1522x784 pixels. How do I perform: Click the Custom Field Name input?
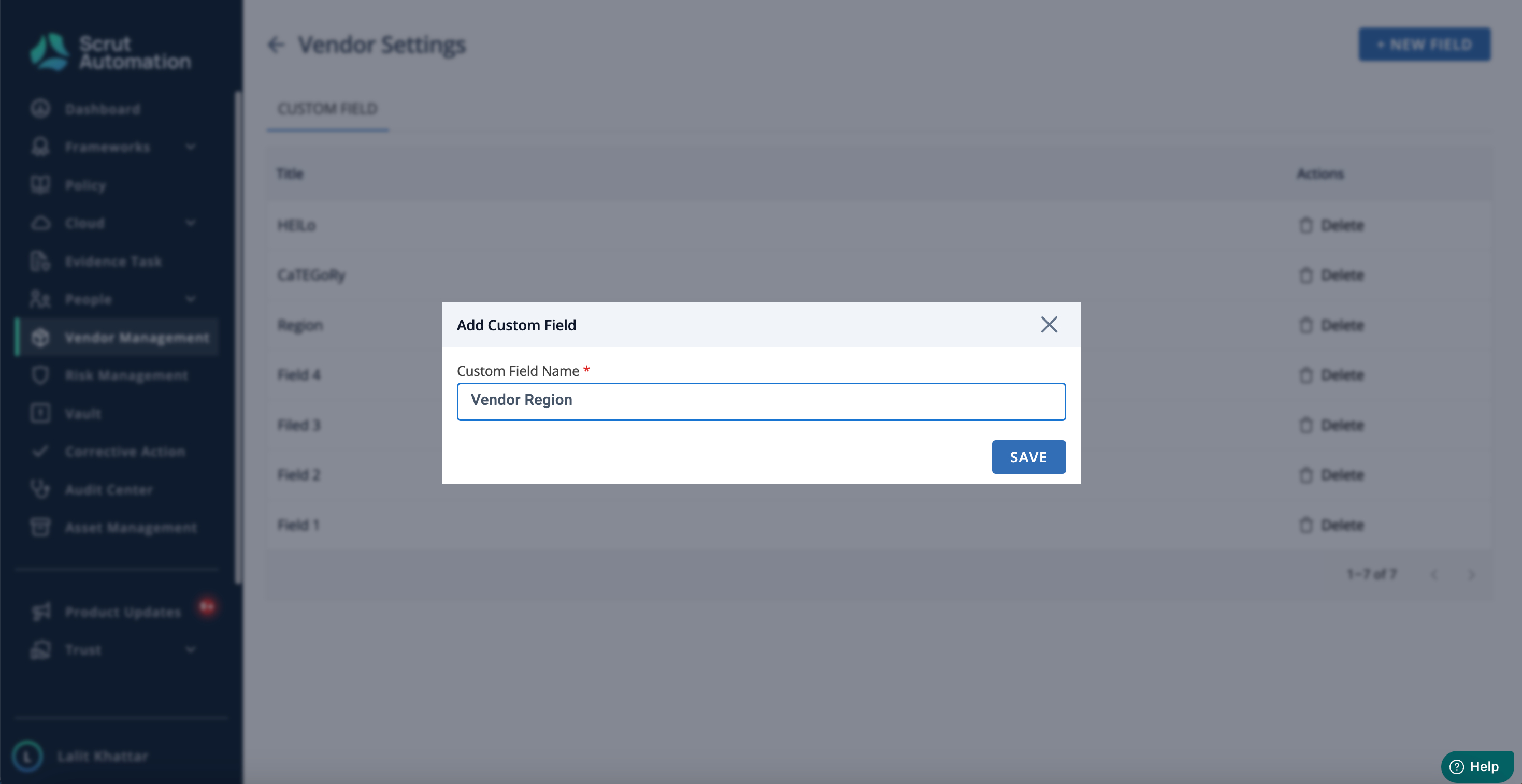point(761,401)
